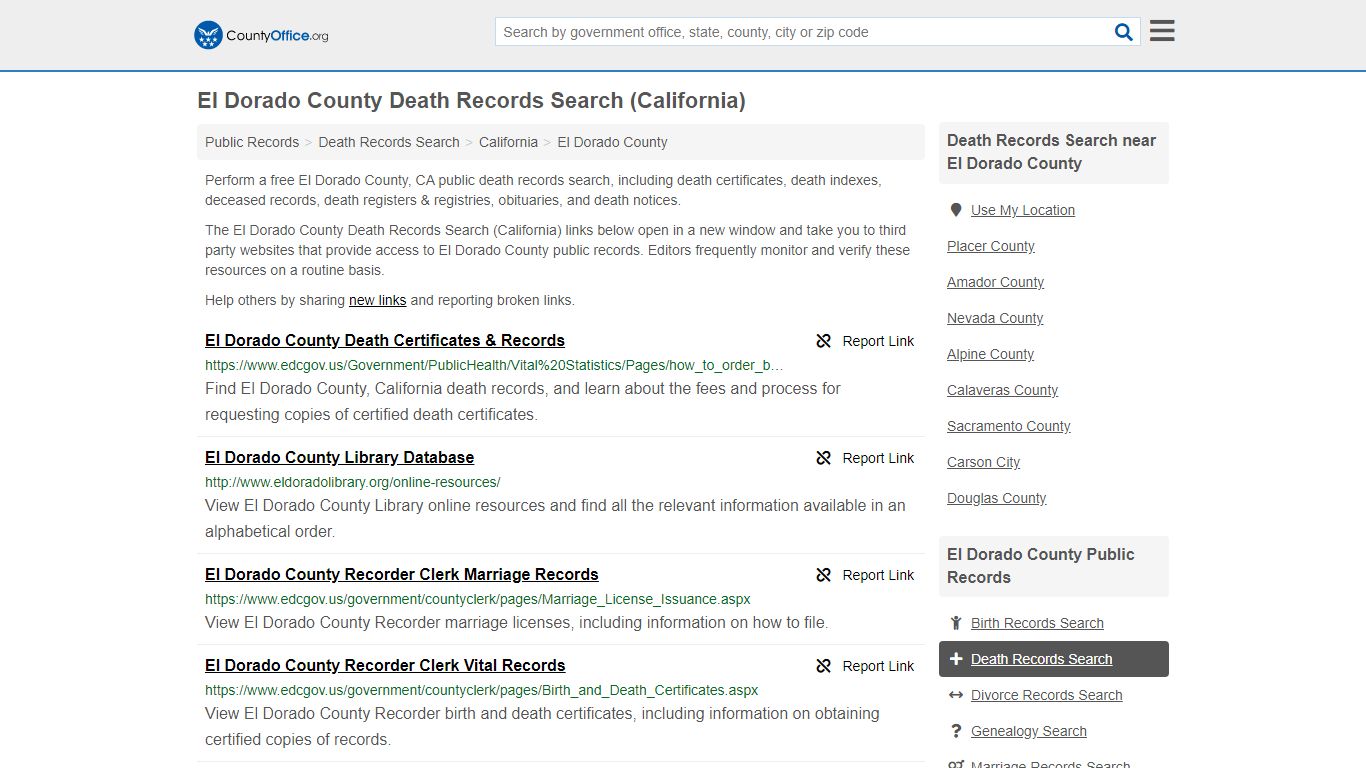Open Nevada County link
1366x768 pixels.
[995, 318]
